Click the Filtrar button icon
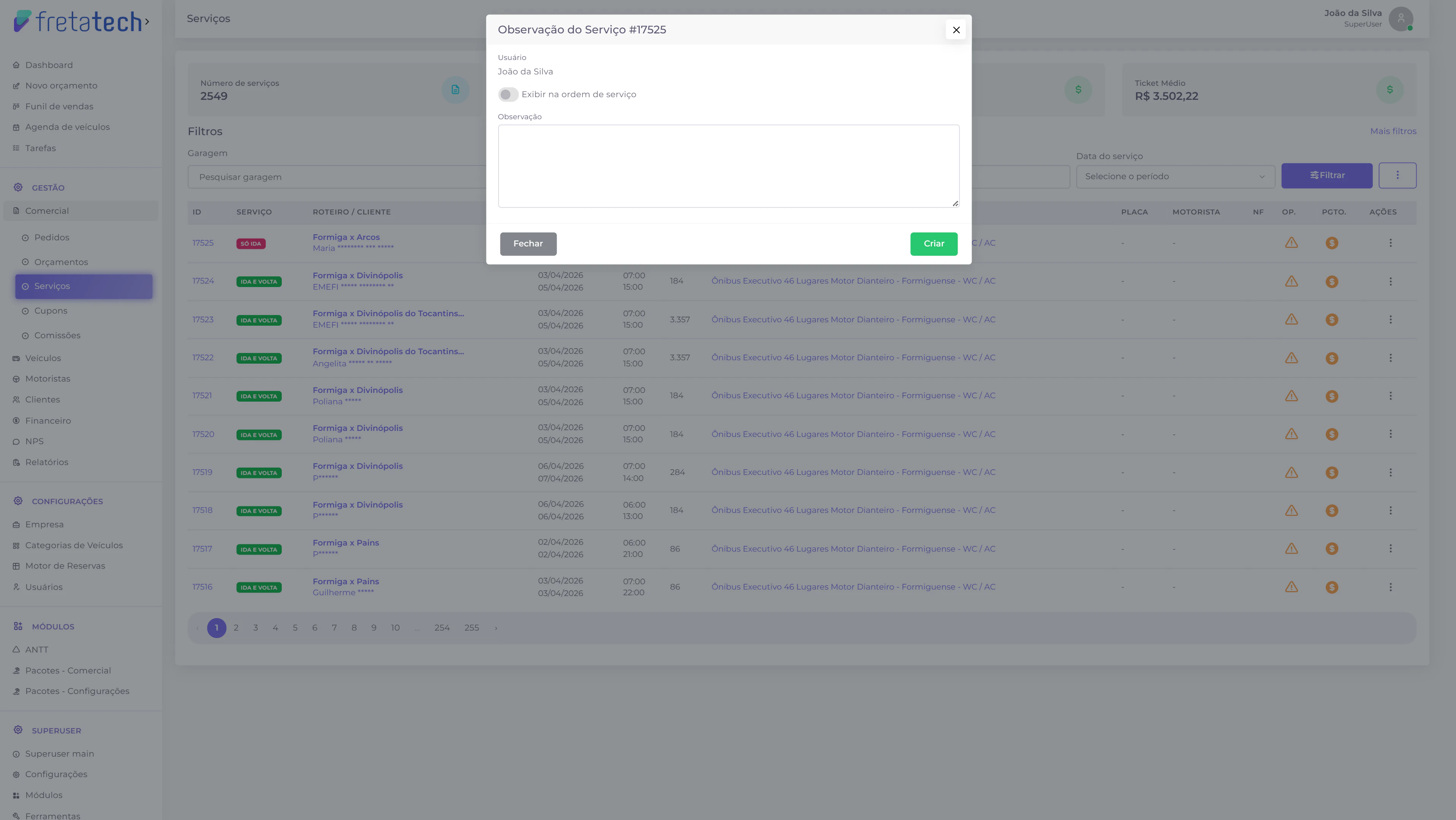This screenshot has width=1456, height=820. pyautogui.click(x=1314, y=175)
